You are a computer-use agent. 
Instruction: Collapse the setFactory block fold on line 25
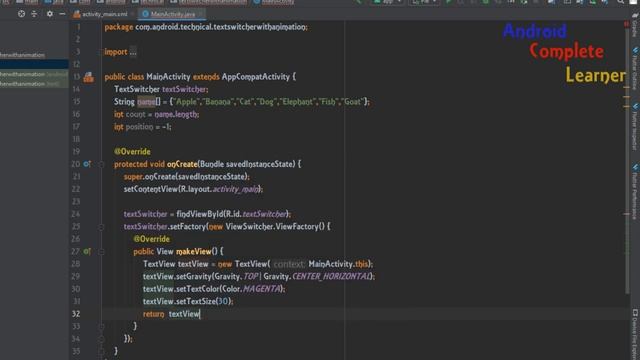point(101,227)
